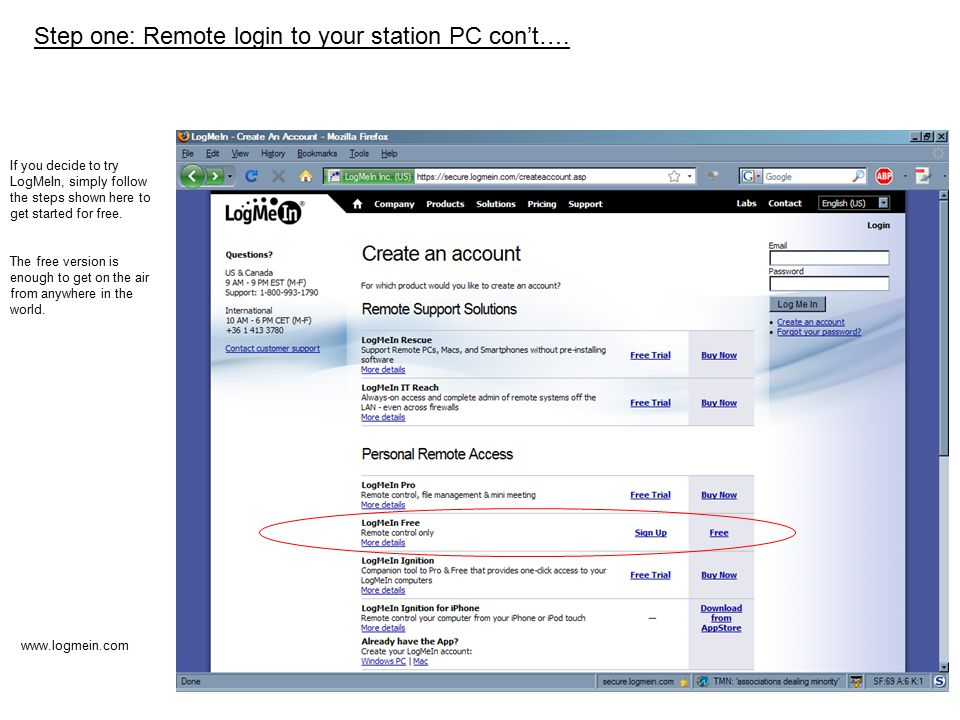Viewport: 960px width, 720px height.
Task: Select Products in the site navigation
Action: coord(445,204)
